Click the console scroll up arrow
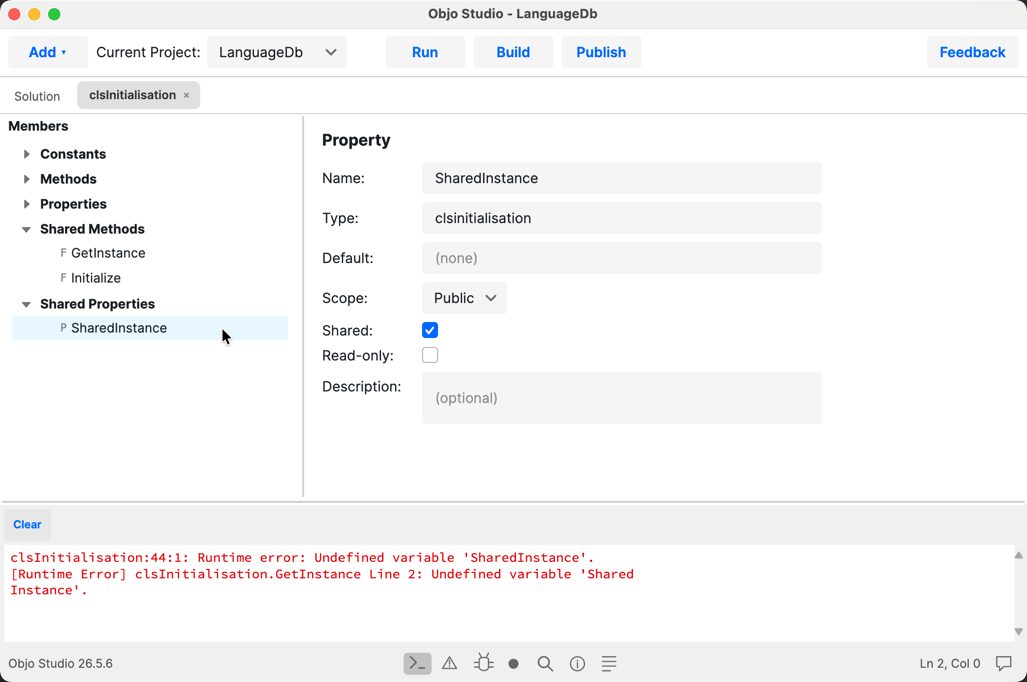 [x=1018, y=555]
